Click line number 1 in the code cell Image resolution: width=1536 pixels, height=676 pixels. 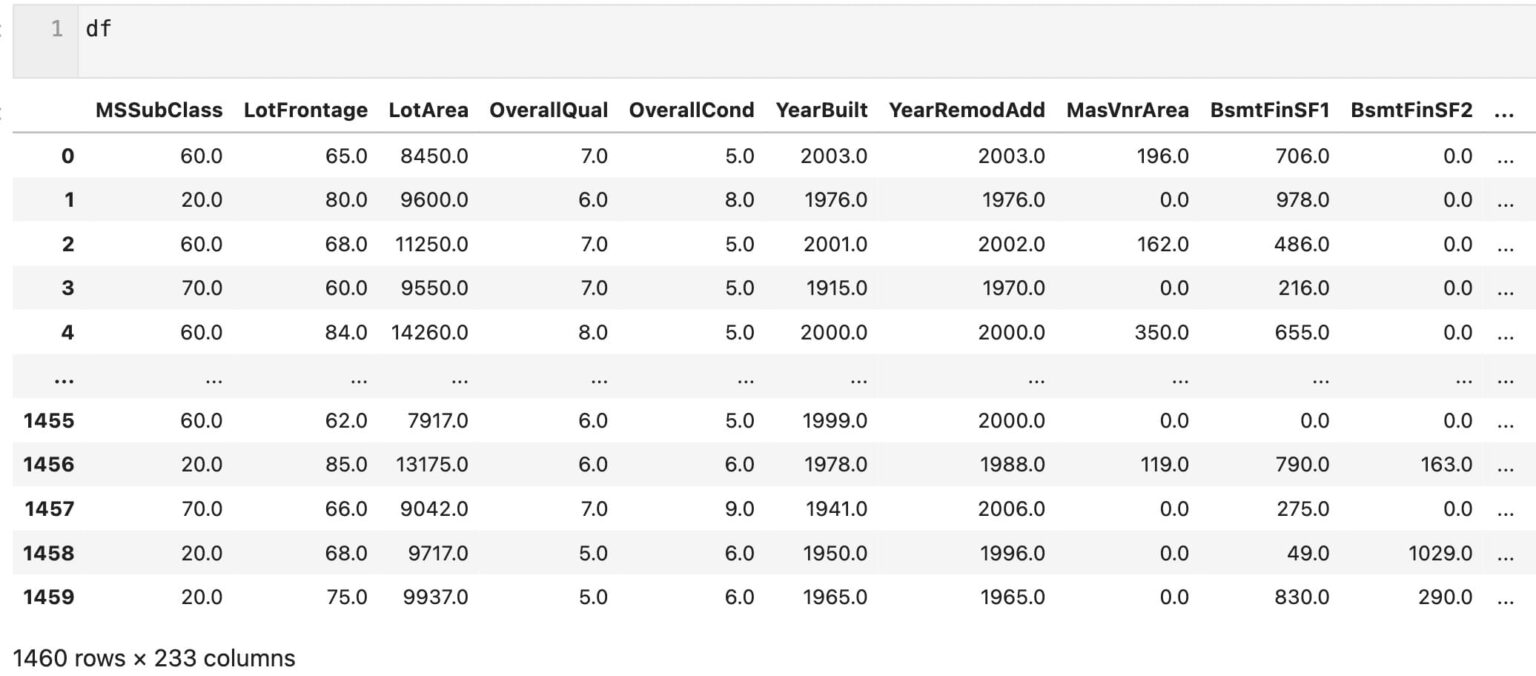pyautogui.click(x=57, y=30)
